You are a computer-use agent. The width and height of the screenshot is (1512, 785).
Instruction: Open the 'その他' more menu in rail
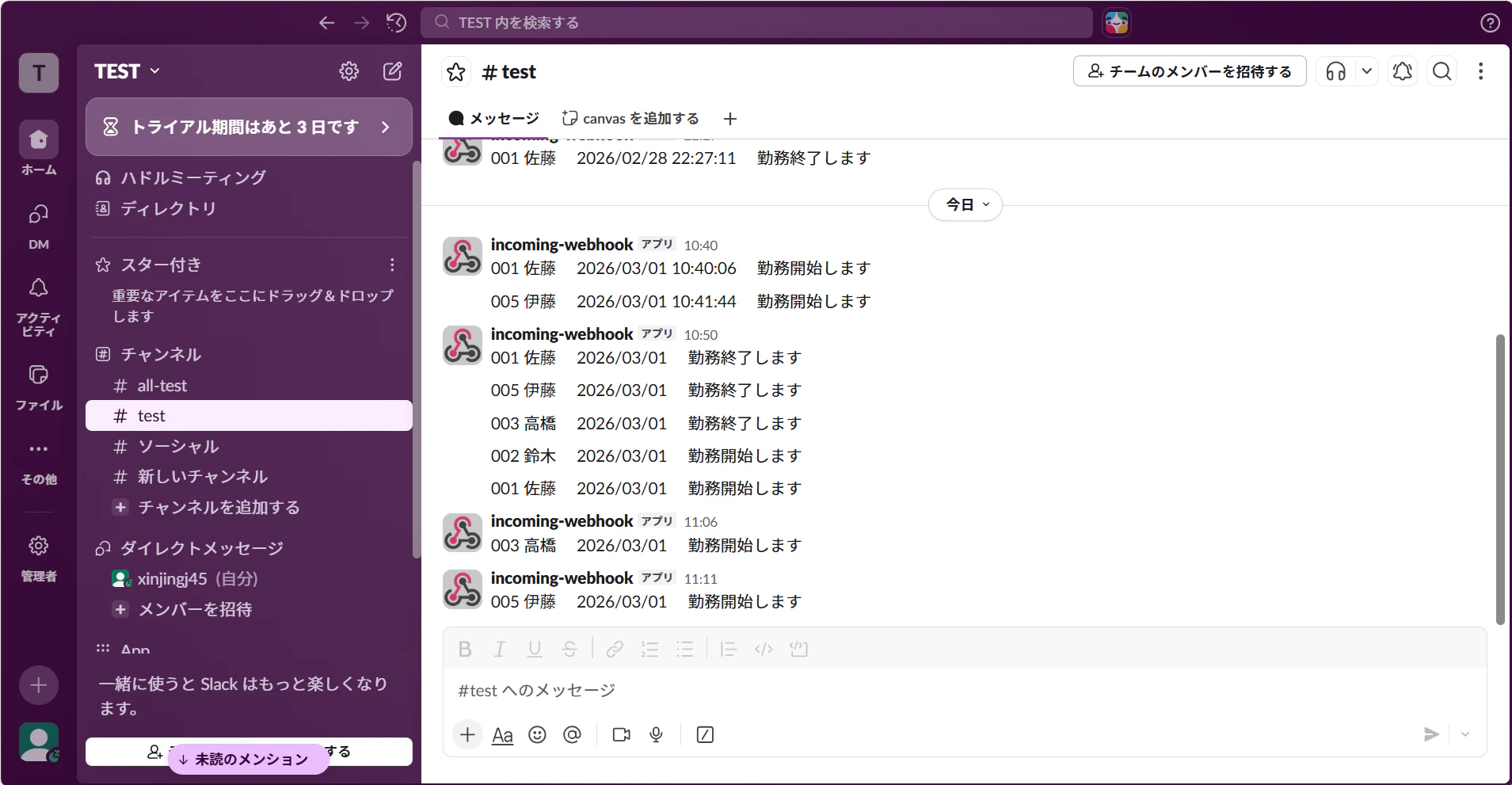[39, 462]
